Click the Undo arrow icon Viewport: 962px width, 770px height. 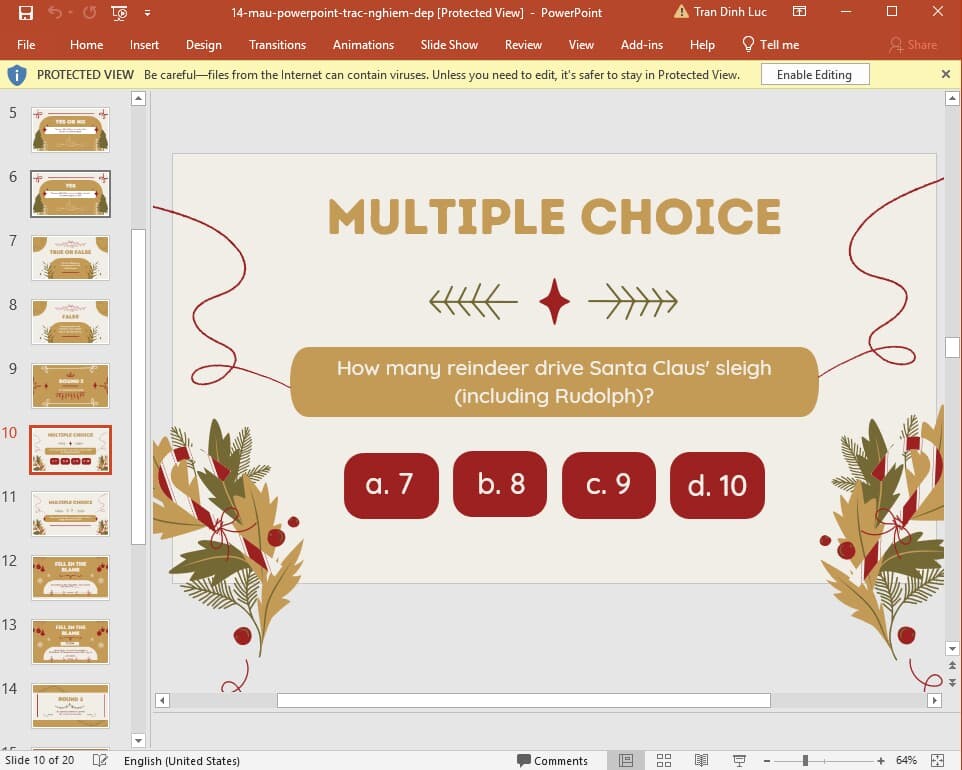click(54, 12)
